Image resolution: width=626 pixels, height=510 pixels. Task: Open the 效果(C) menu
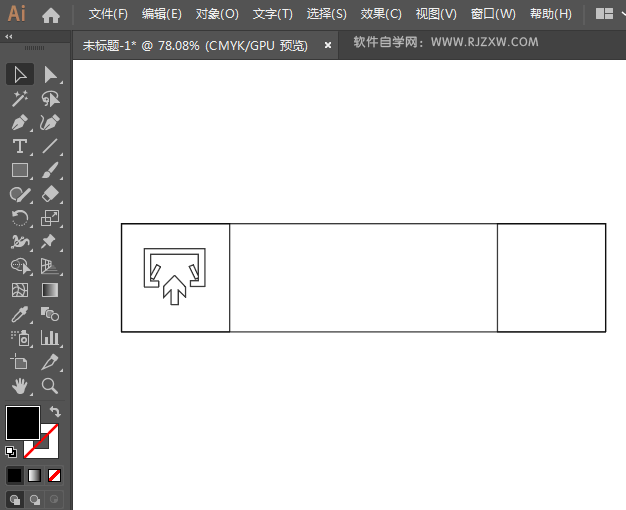pos(381,14)
